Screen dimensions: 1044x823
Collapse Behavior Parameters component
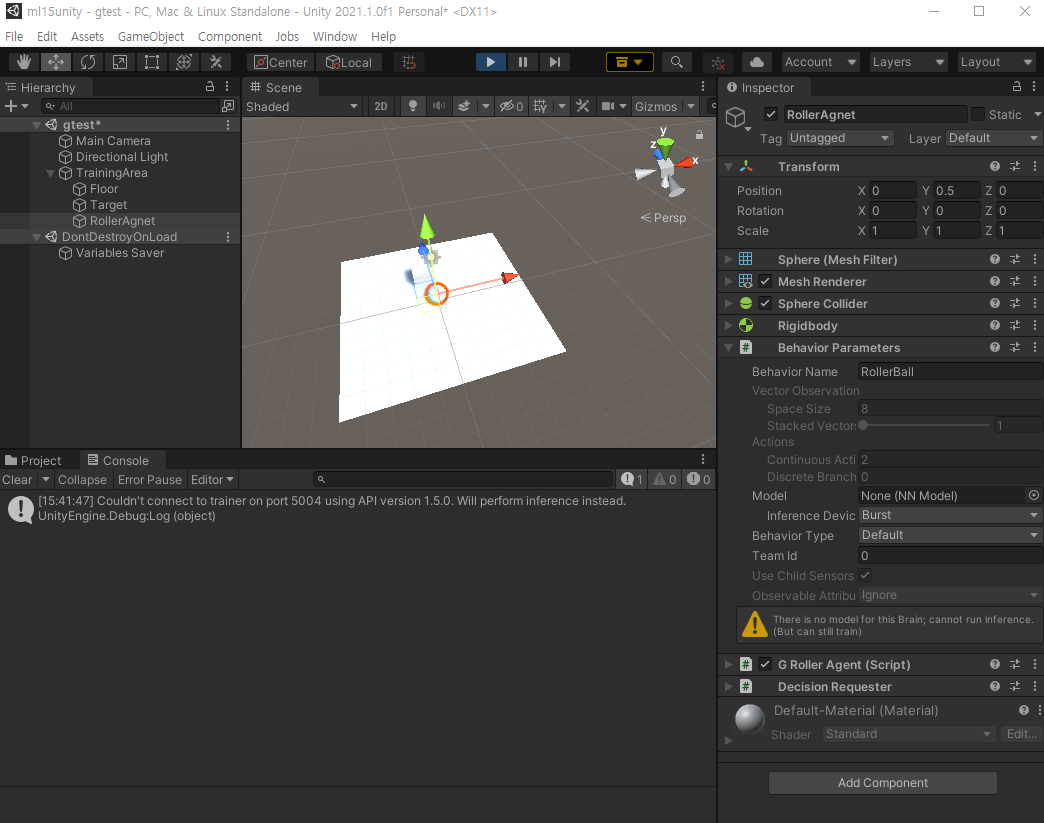[728, 348]
